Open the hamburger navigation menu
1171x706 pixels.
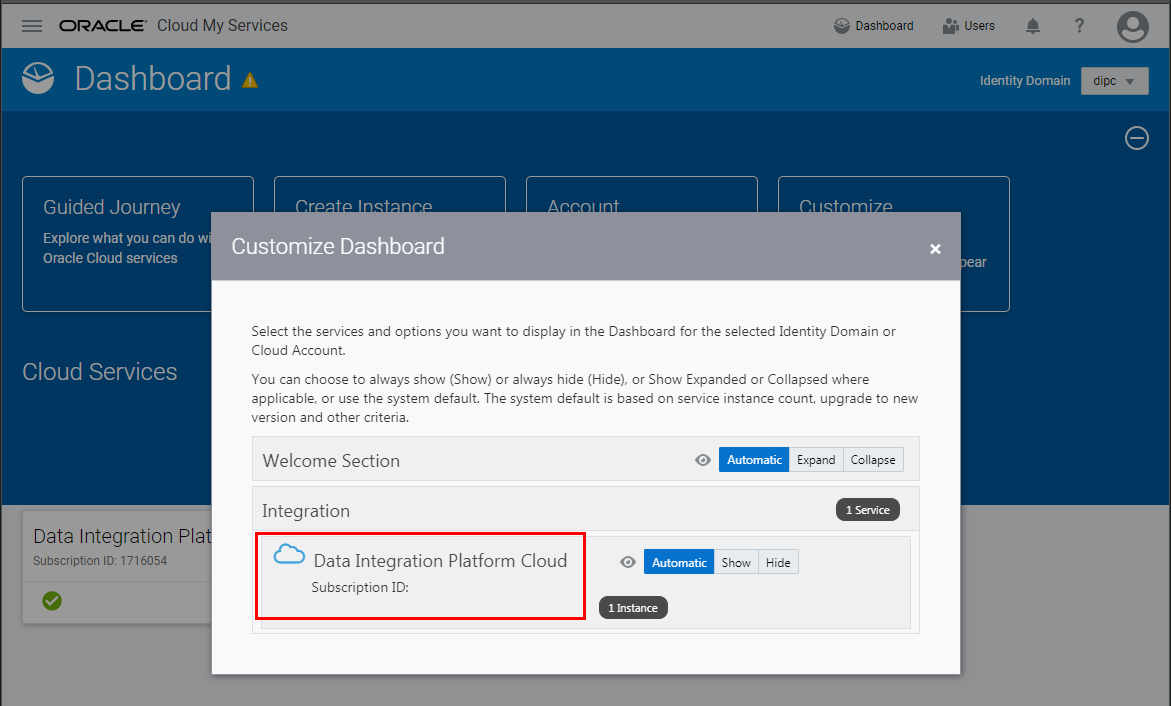pyautogui.click(x=32, y=26)
